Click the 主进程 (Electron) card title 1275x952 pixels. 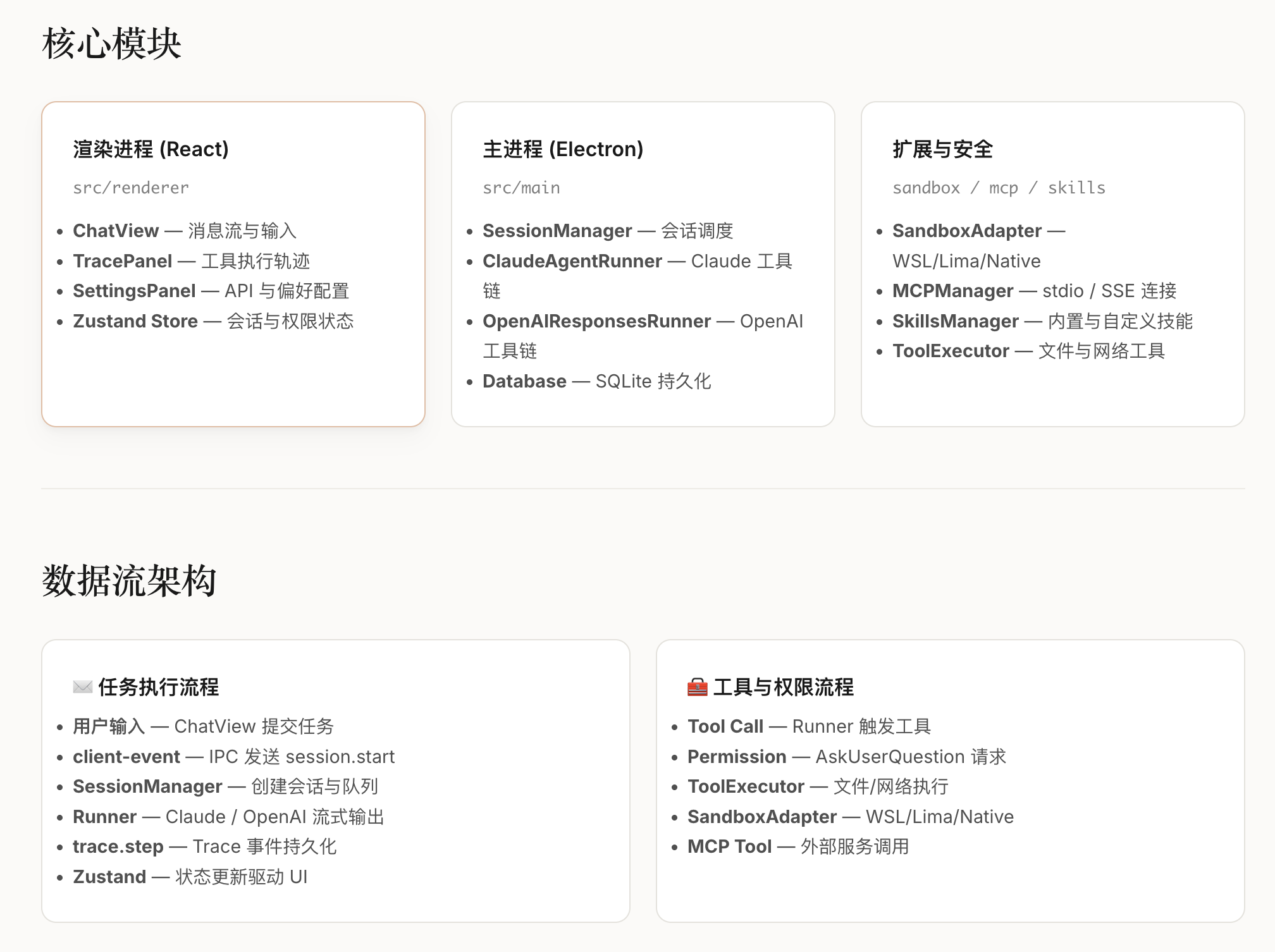562,149
